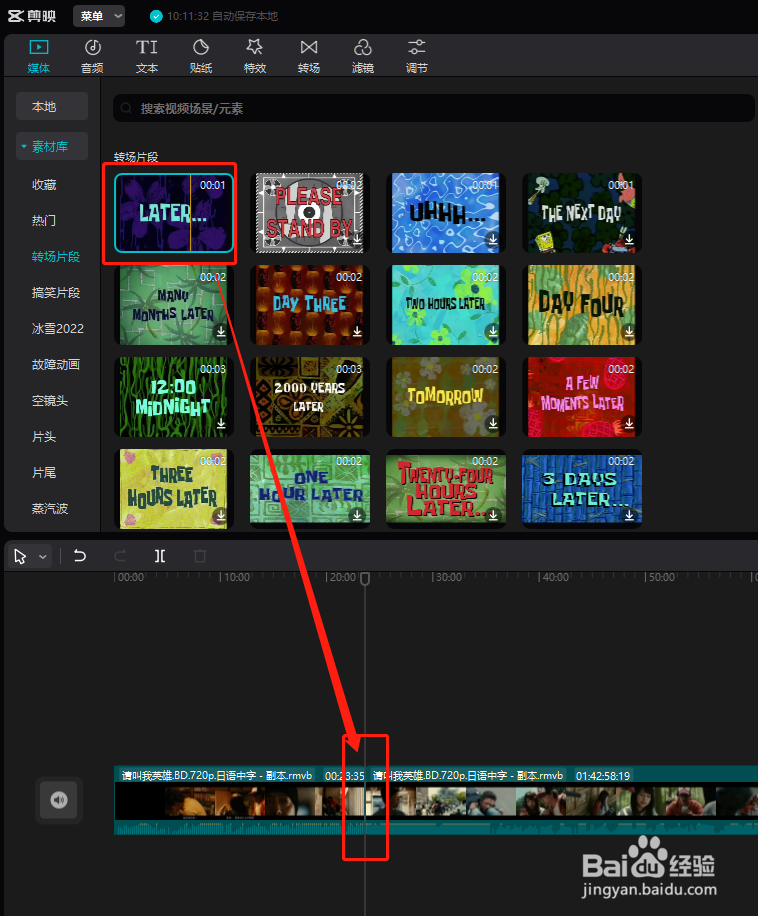
Task: Open the 蒸汽波 vaporwave category
Action: pyautogui.click(x=50, y=508)
